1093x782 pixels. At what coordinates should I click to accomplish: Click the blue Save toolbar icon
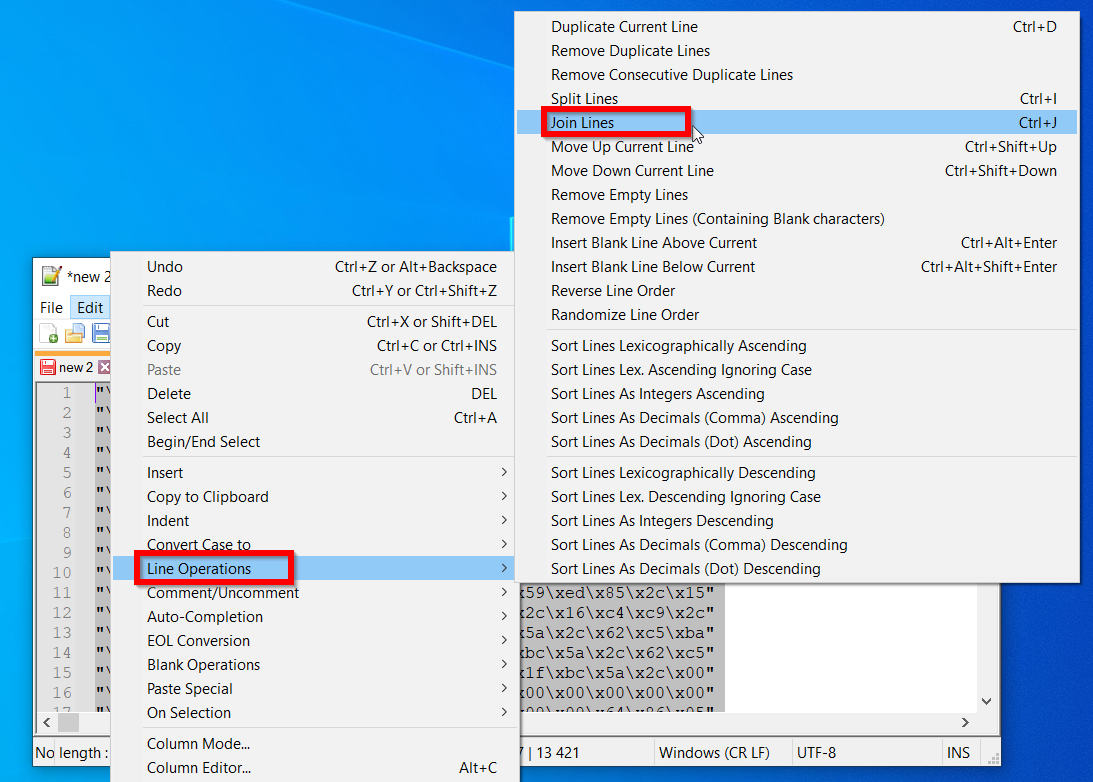pyautogui.click(x=100, y=334)
